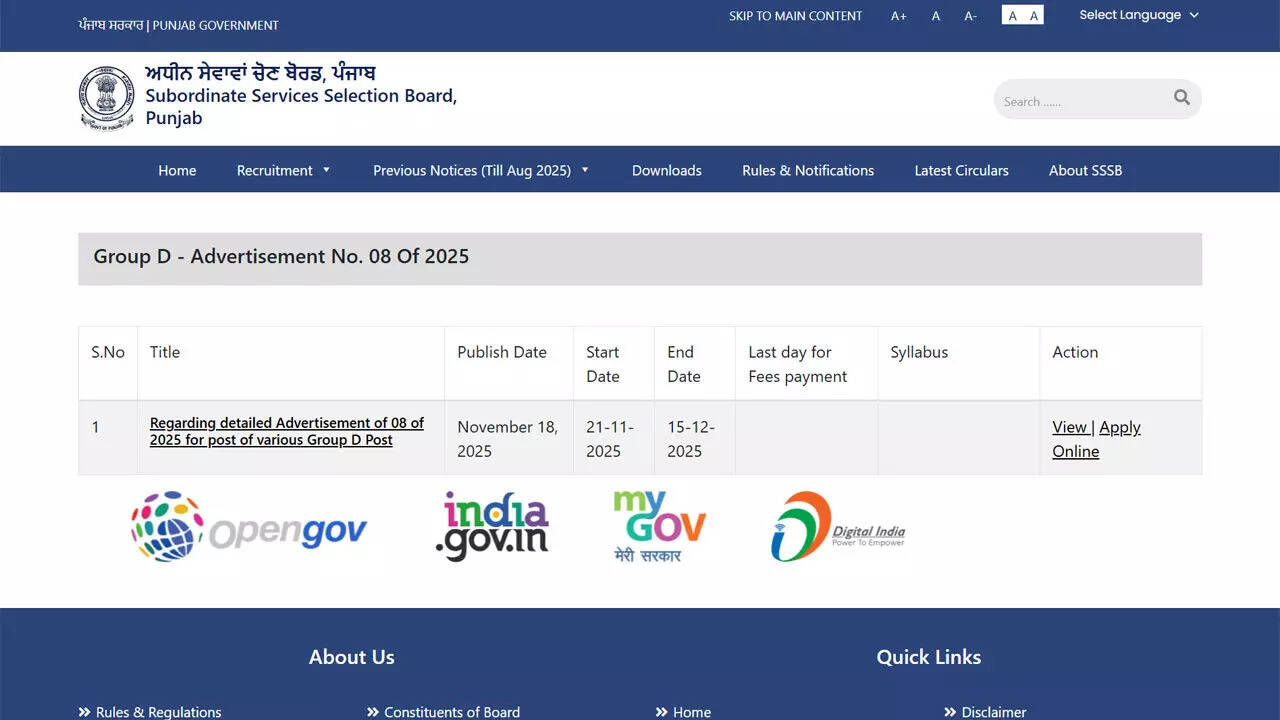Click the Skip to Main Content link
The width and height of the screenshot is (1280, 720).
pos(795,16)
